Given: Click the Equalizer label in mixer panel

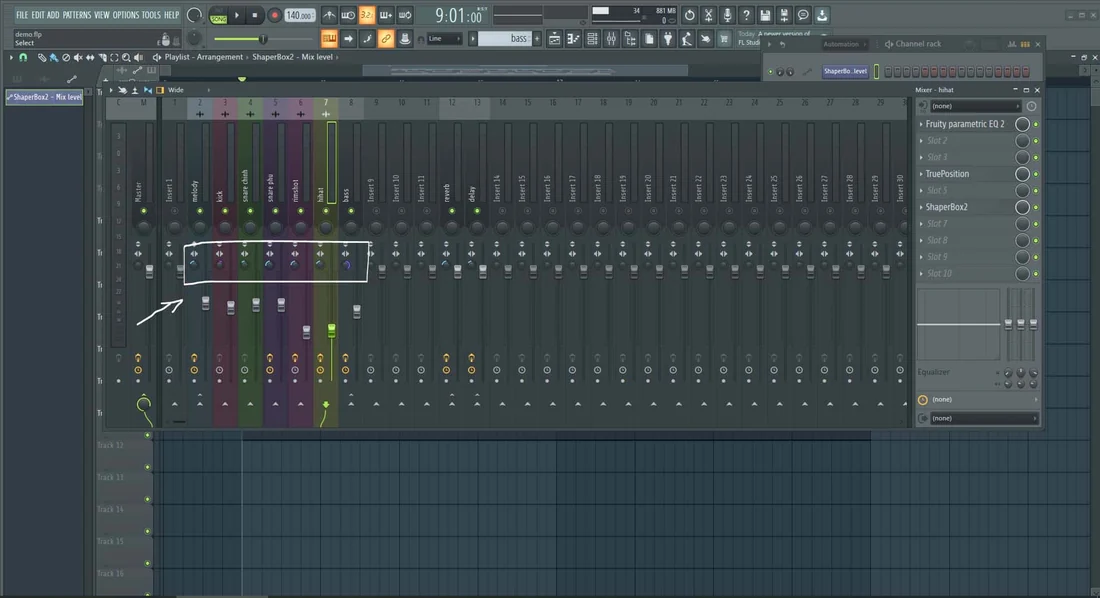Looking at the screenshot, I should click(x=933, y=372).
